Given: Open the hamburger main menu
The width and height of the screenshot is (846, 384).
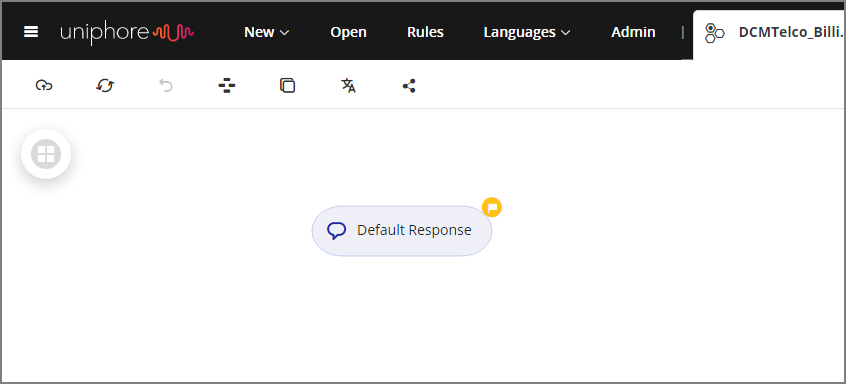Looking at the screenshot, I should (x=31, y=32).
